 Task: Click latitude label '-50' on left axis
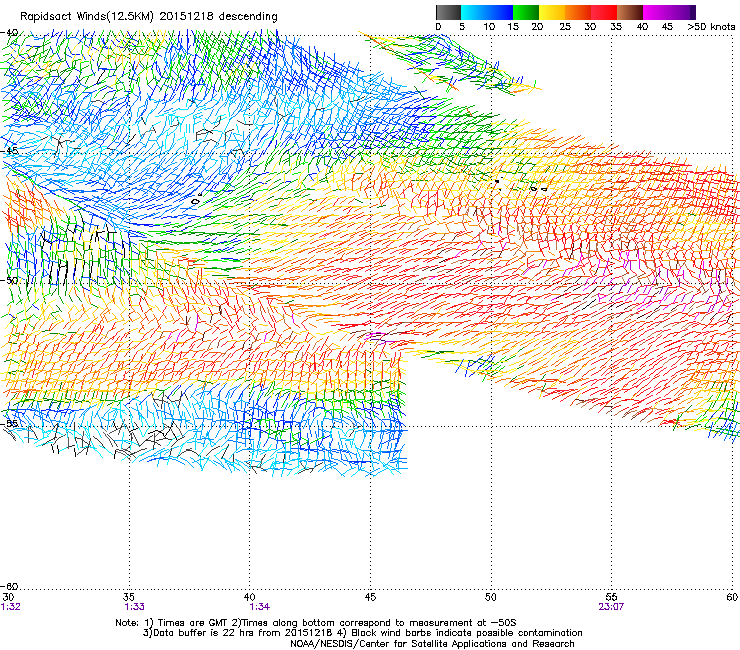[9, 281]
